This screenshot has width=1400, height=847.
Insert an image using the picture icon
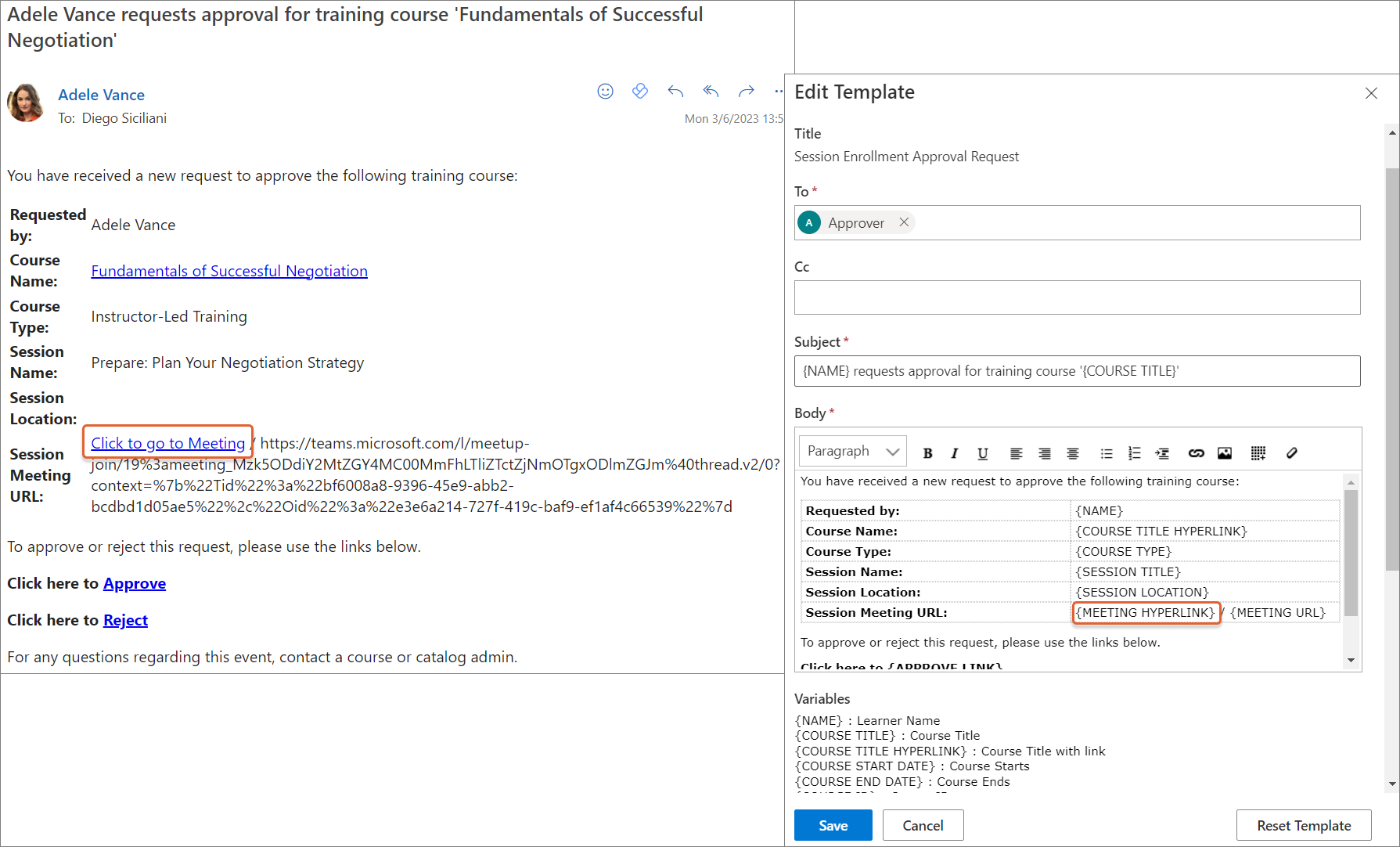tap(1225, 453)
